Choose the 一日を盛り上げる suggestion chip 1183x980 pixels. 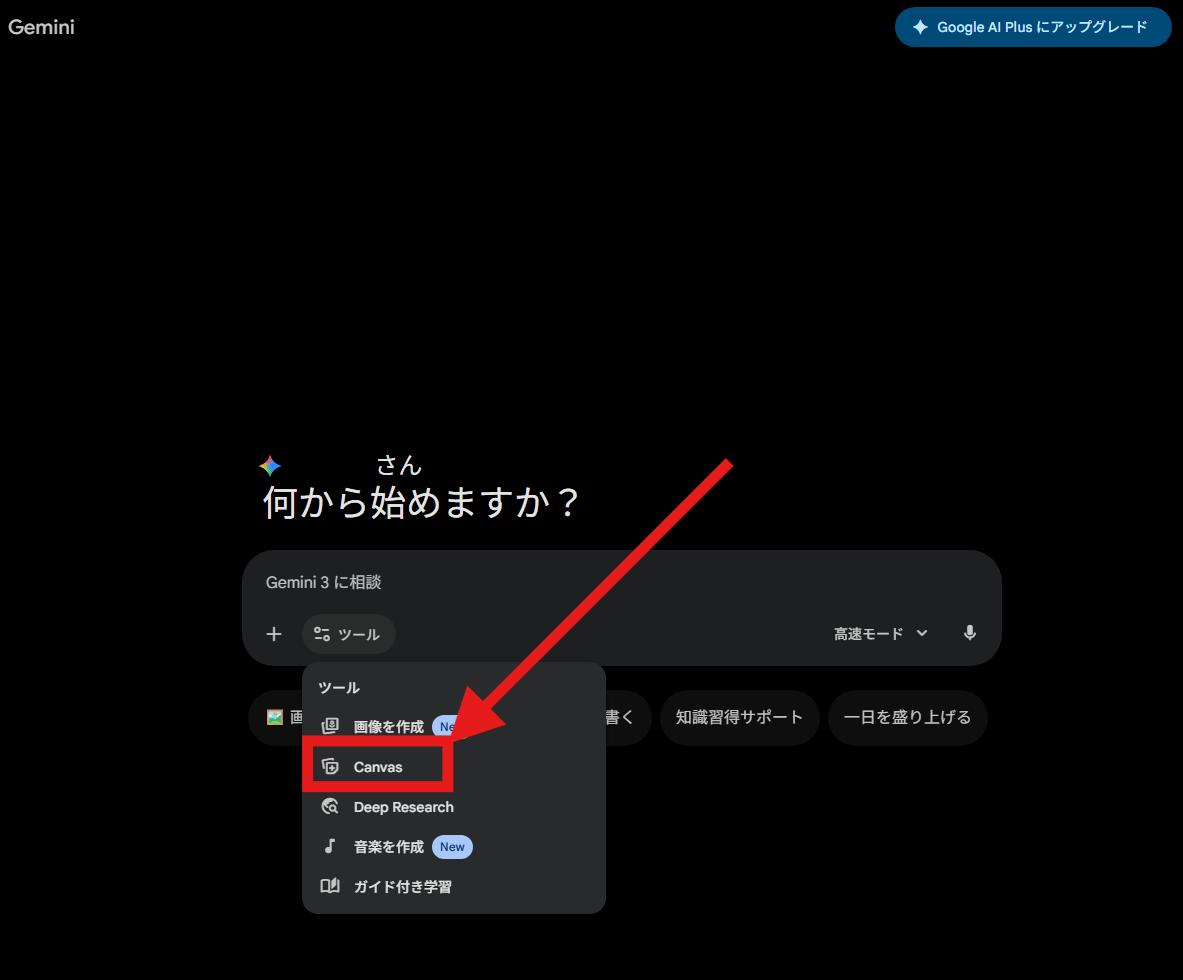point(907,717)
